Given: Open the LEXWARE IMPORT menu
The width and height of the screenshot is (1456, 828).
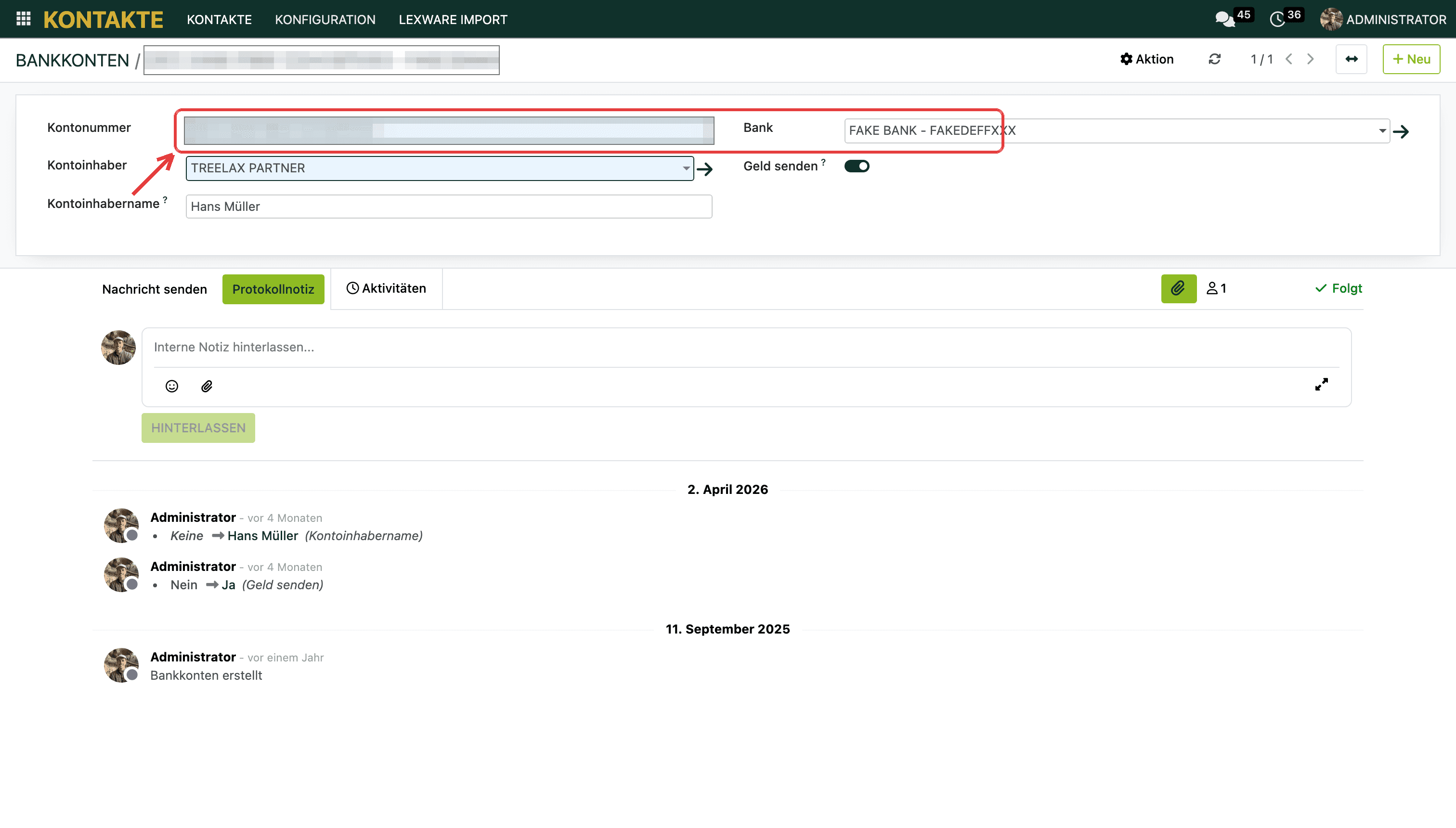Looking at the screenshot, I should 453,19.
